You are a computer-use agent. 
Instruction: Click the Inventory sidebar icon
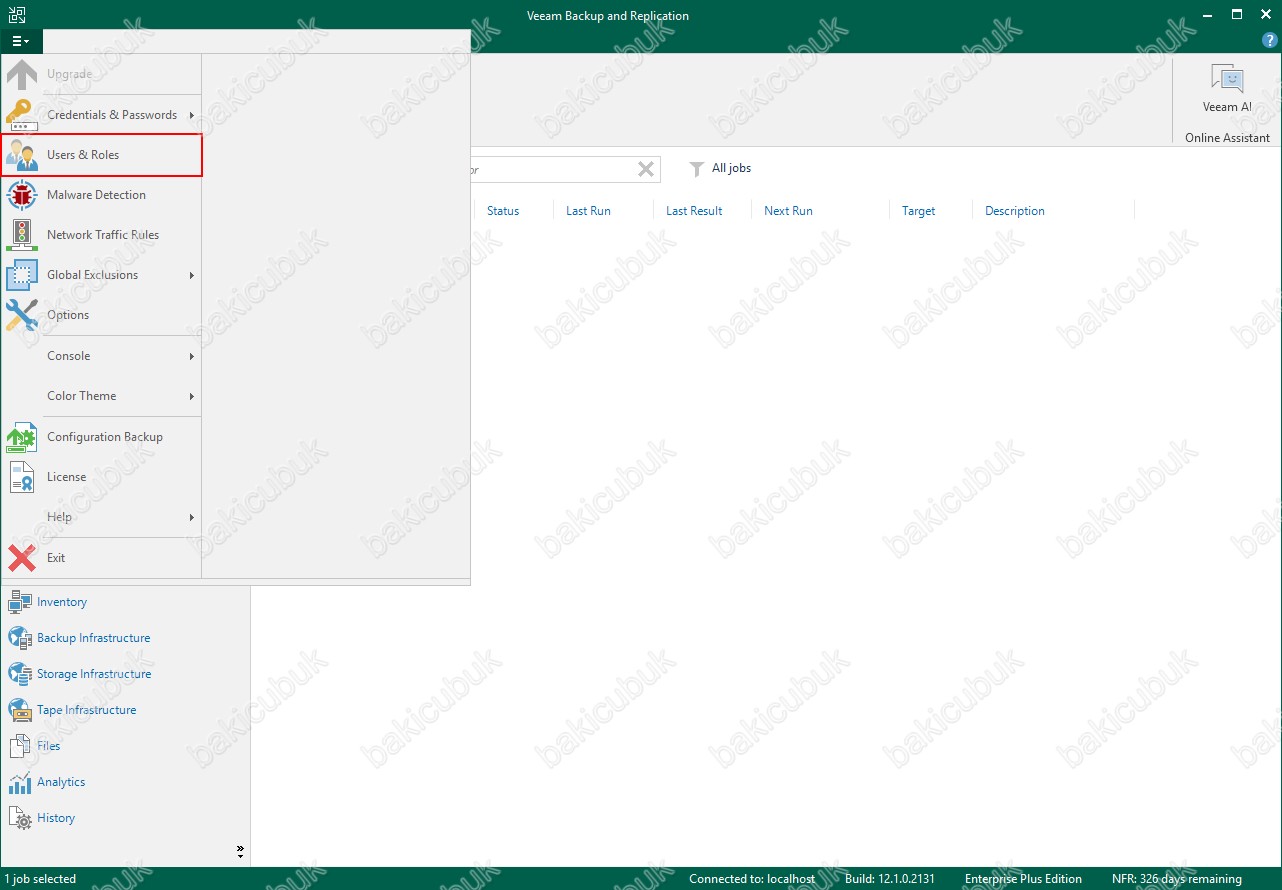[x=20, y=602]
